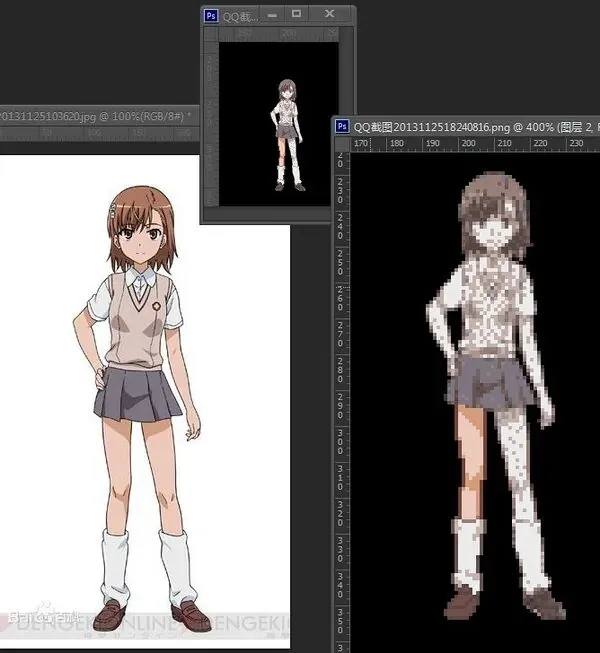Click the 190 mark on 400% window's horizontal ruler
This screenshot has height=653, width=600.
coord(433,143)
